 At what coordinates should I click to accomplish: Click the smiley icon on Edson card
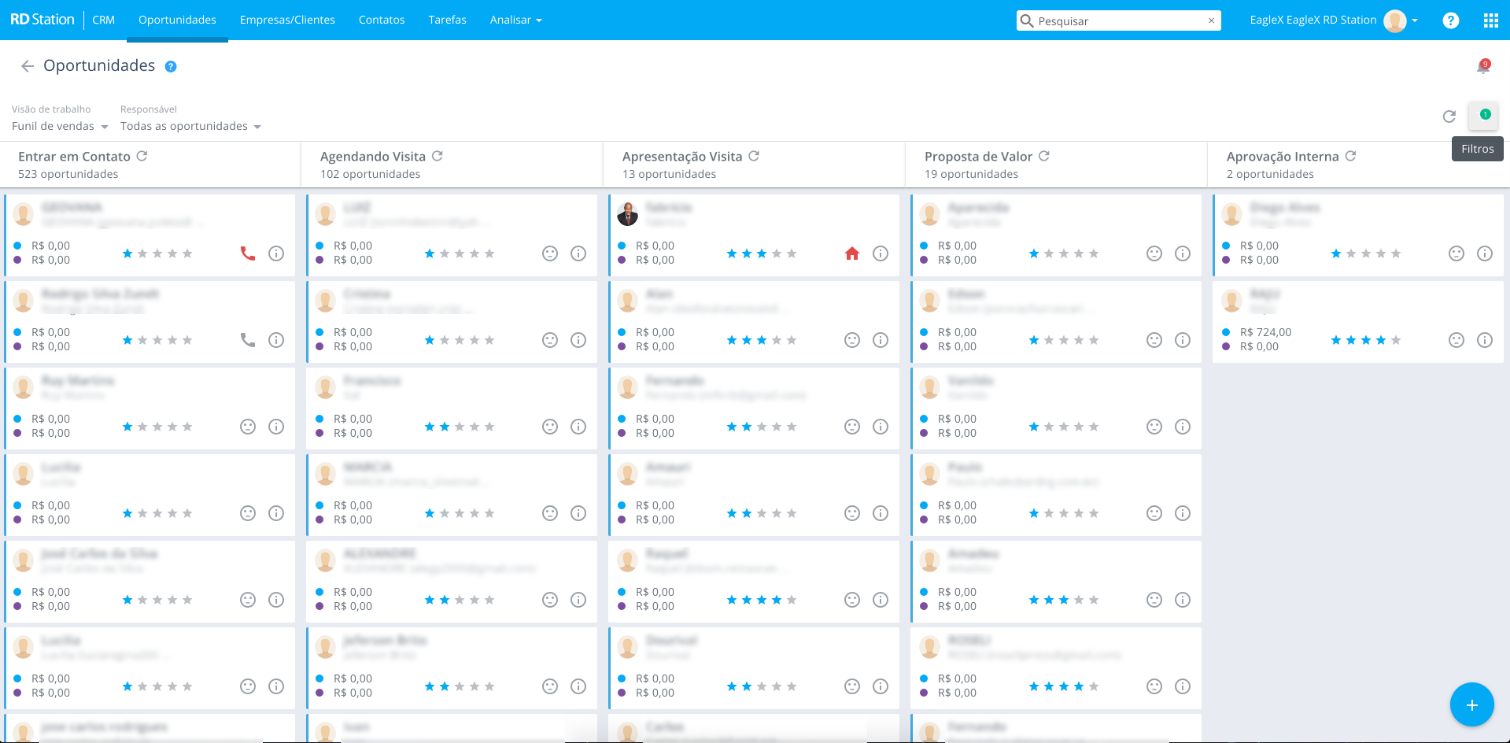click(x=1154, y=340)
